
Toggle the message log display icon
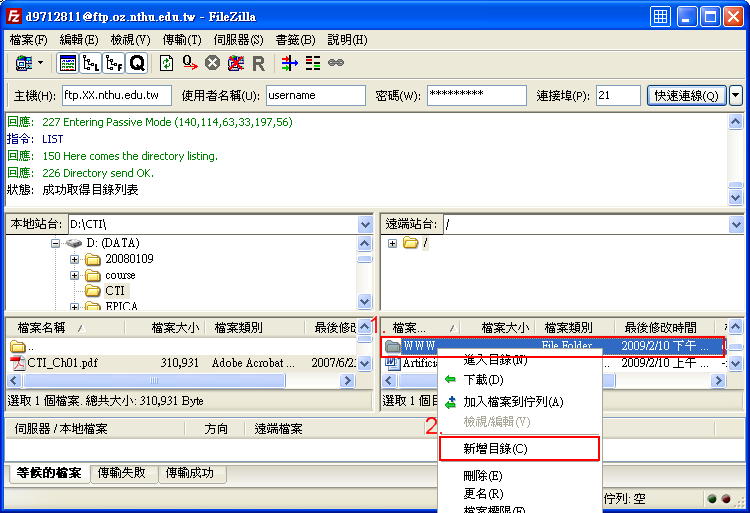click(x=68, y=63)
